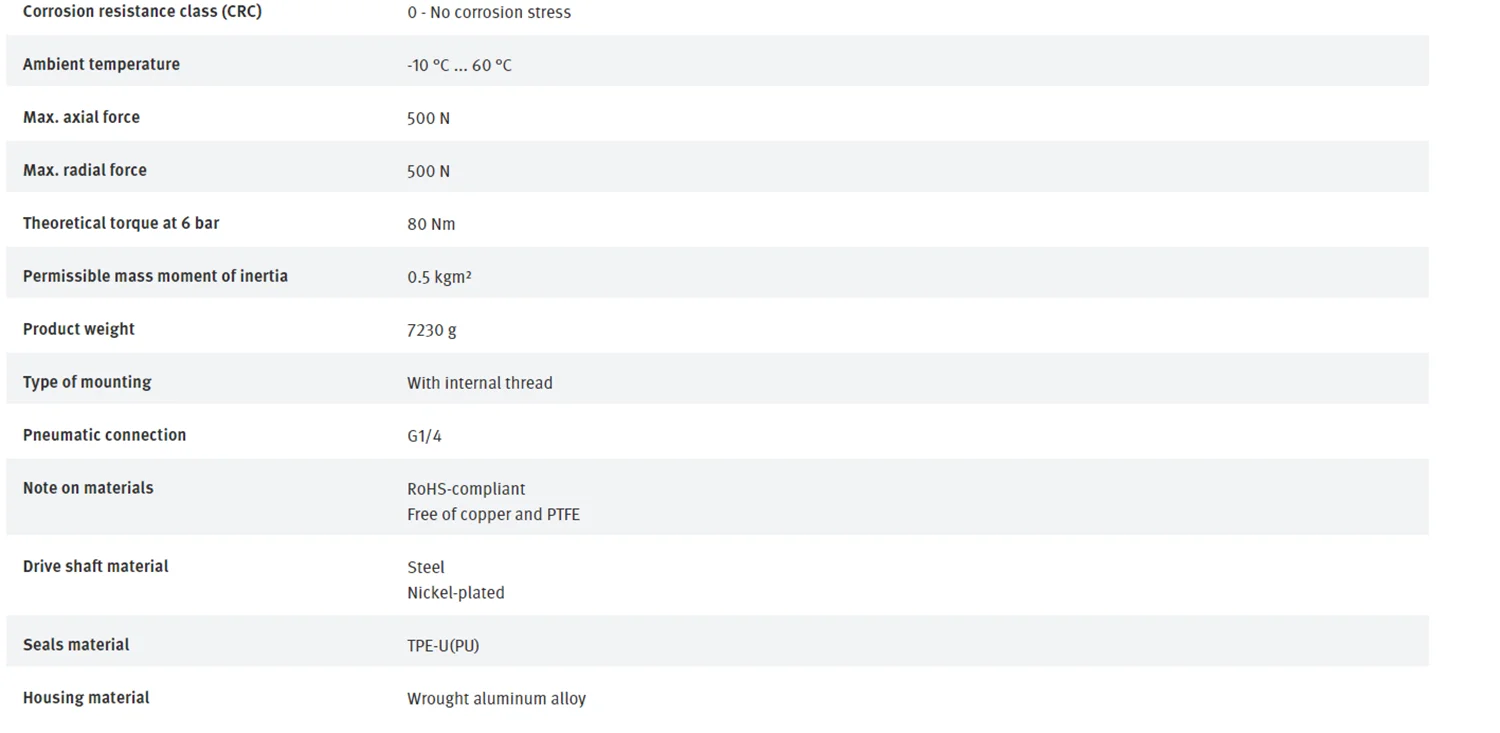Select the 500 N radial force value

428,171
